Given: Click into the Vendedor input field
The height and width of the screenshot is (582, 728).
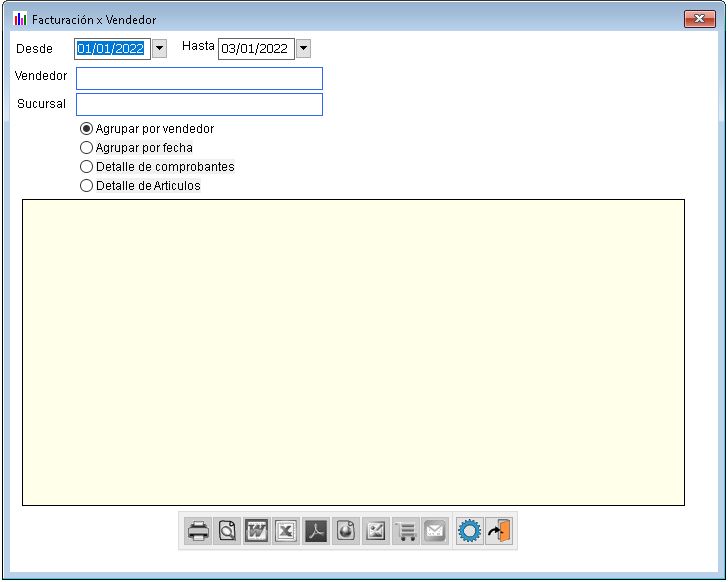Looking at the screenshot, I should click(199, 79).
